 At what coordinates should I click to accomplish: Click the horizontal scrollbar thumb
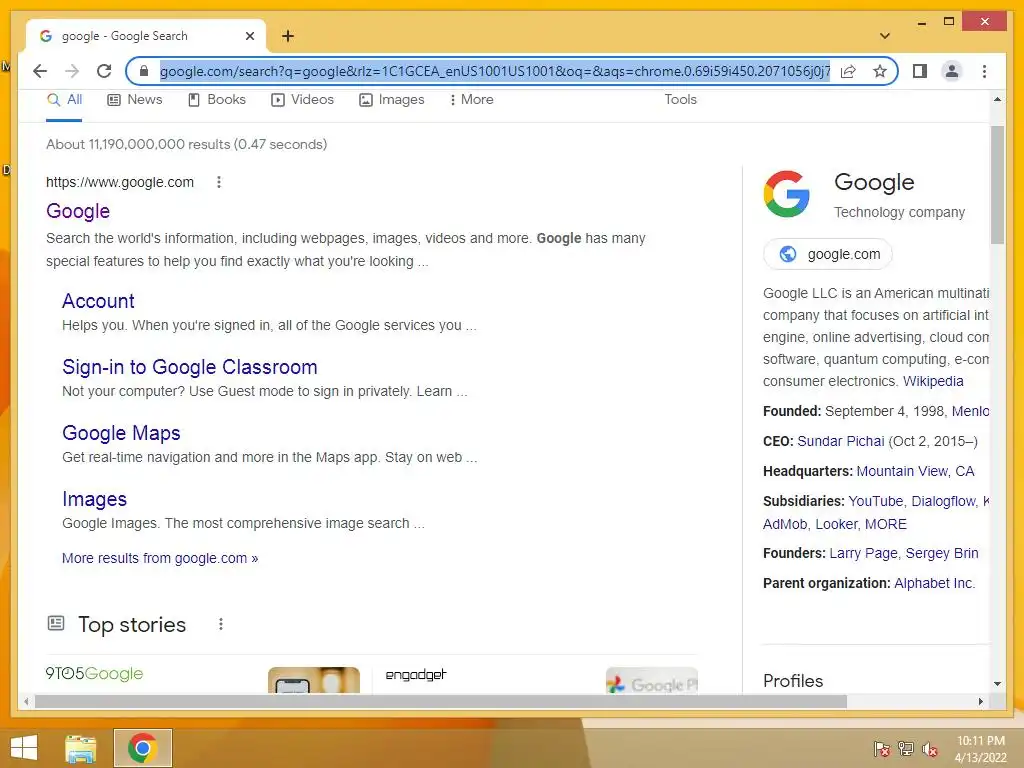441,701
